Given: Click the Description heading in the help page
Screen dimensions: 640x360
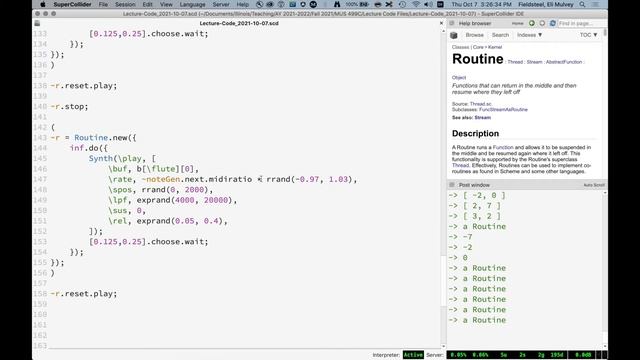Looking at the screenshot, I should 475,133.
